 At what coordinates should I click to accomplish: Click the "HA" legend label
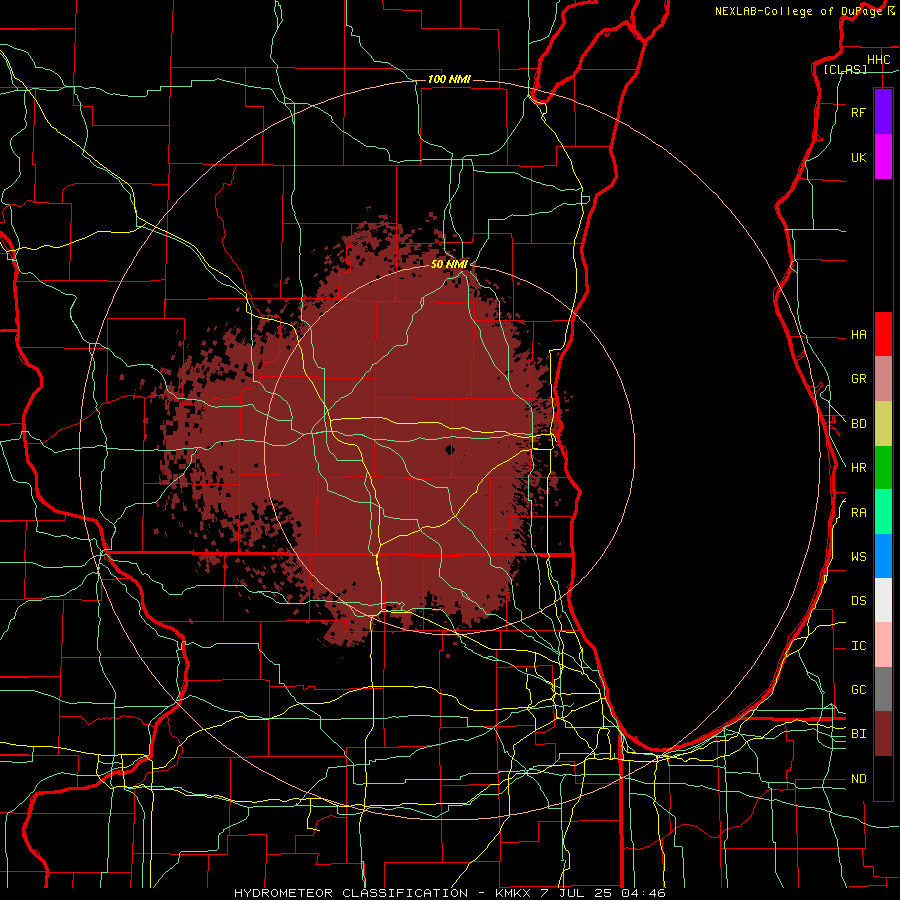point(858,334)
